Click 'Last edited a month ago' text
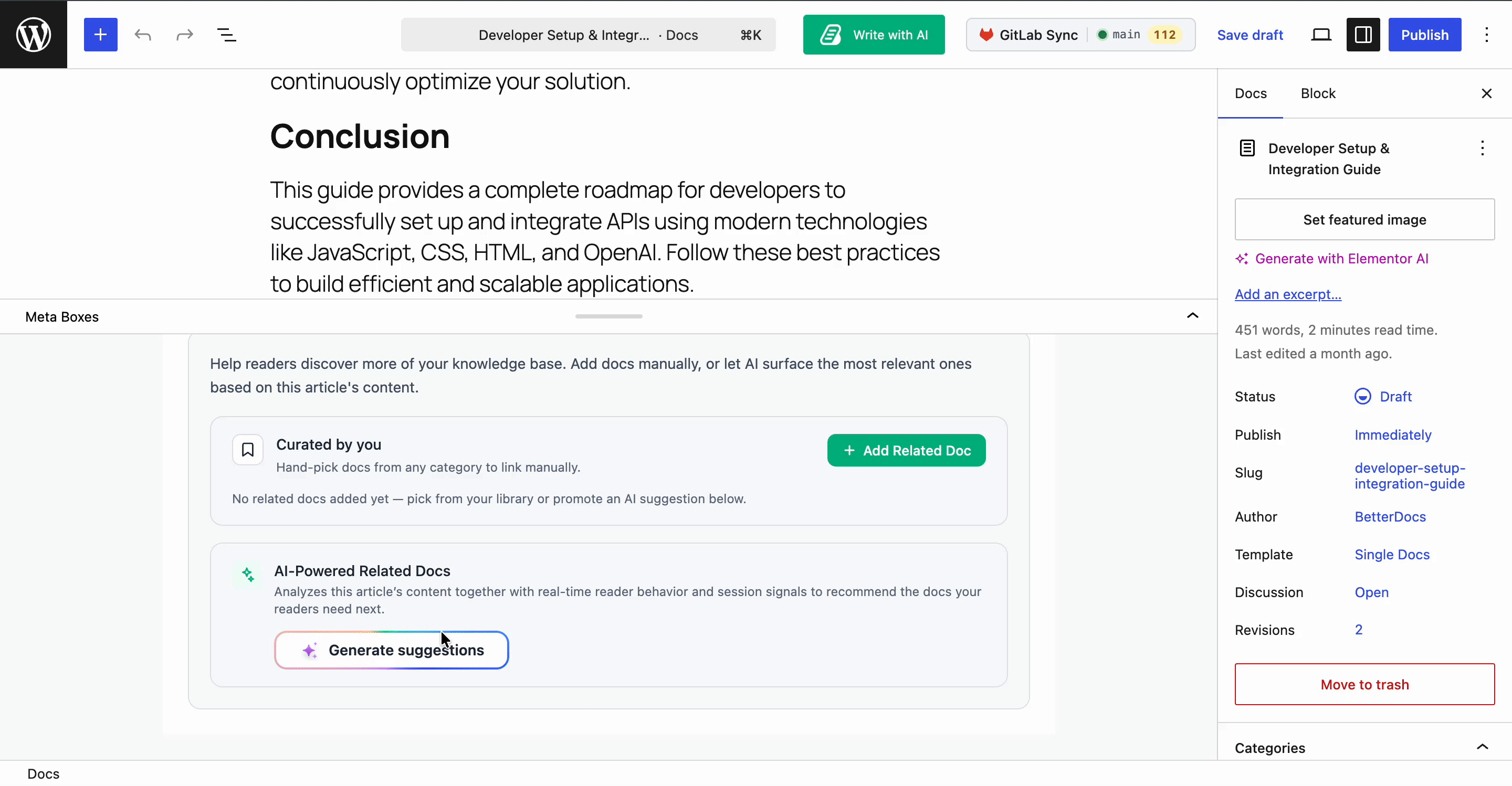This screenshot has height=786, width=1512. (x=1313, y=354)
